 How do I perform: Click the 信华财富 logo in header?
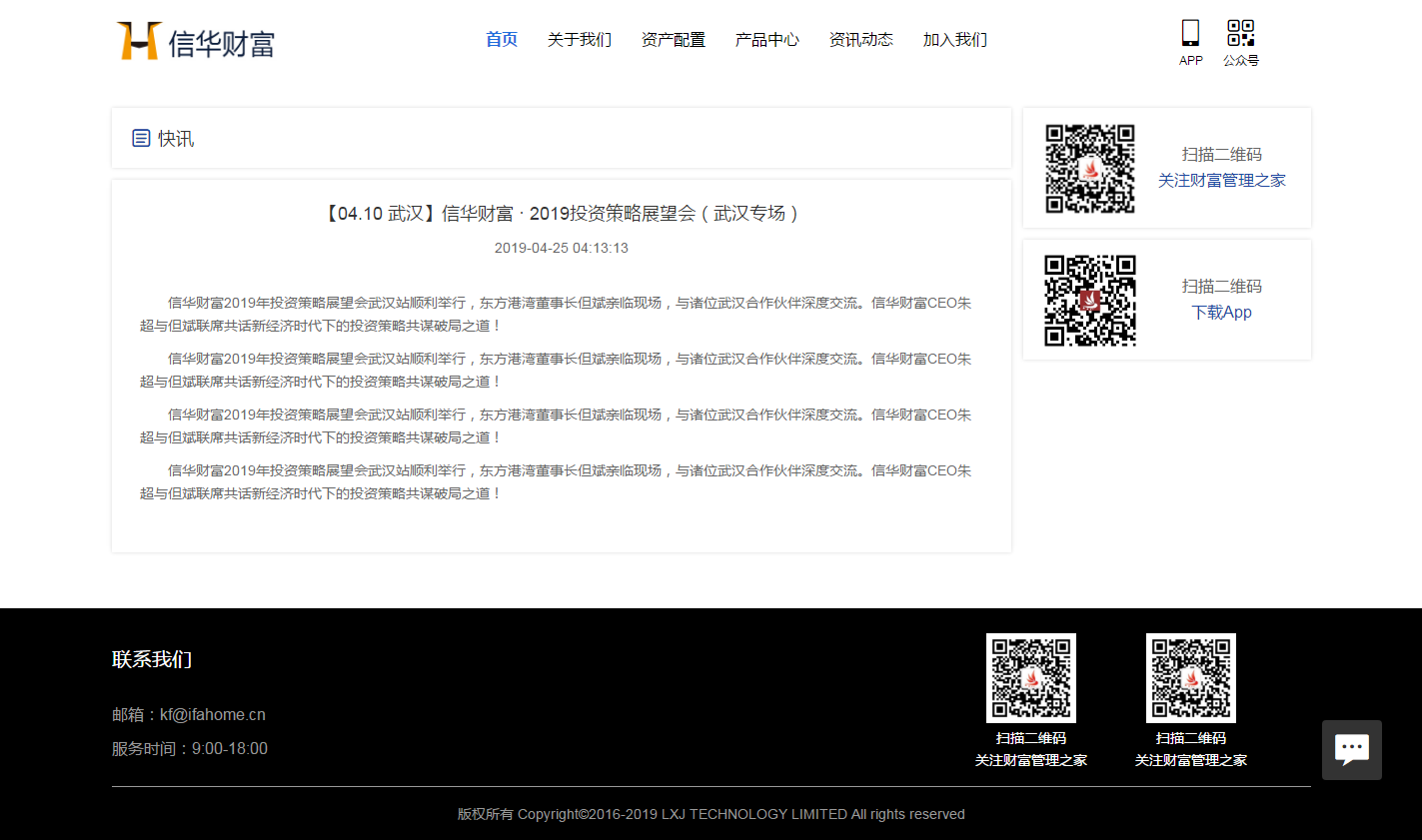(196, 41)
